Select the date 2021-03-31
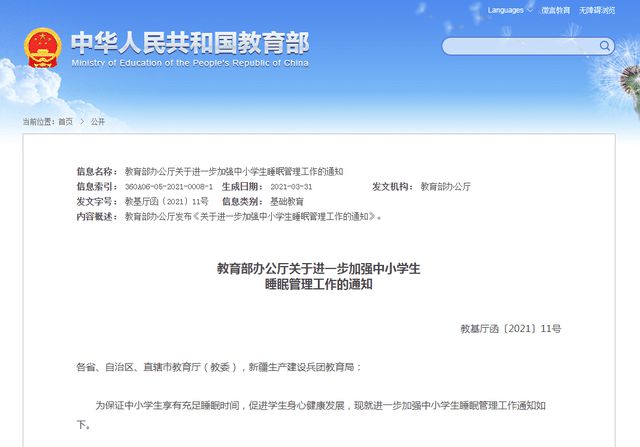This screenshot has width=640, height=447. pyautogui.click(x=291, y=187)
